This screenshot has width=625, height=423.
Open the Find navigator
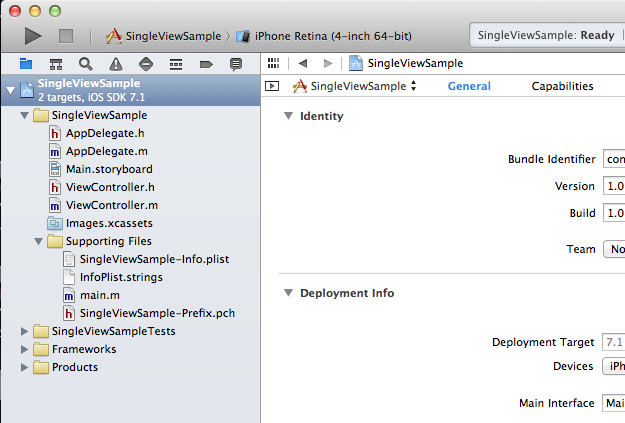point(86,64)
